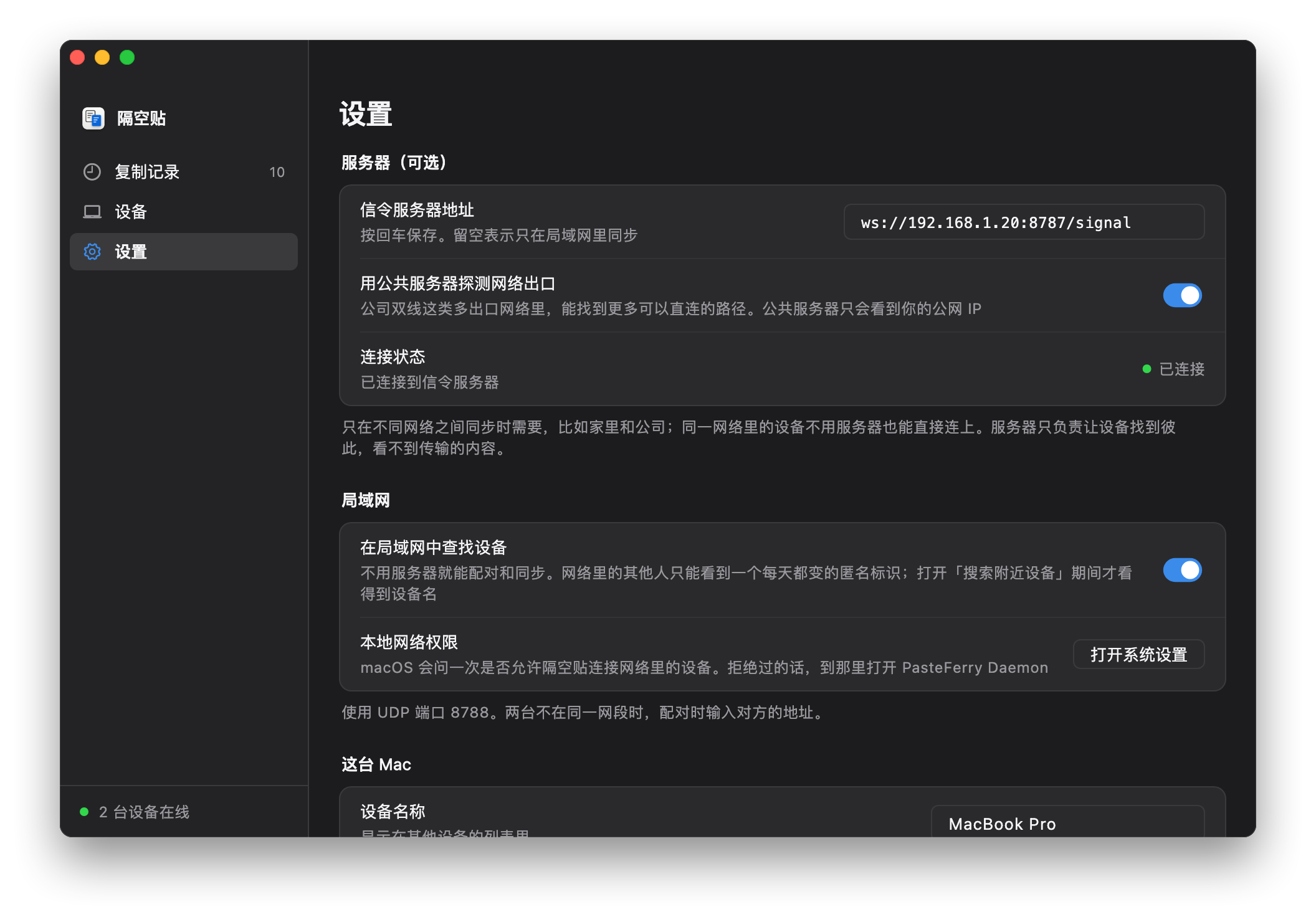Click the 局域网 section heading
This screenshot has height=917, width=1316.
pyautogui.click(x=366, y=500)
